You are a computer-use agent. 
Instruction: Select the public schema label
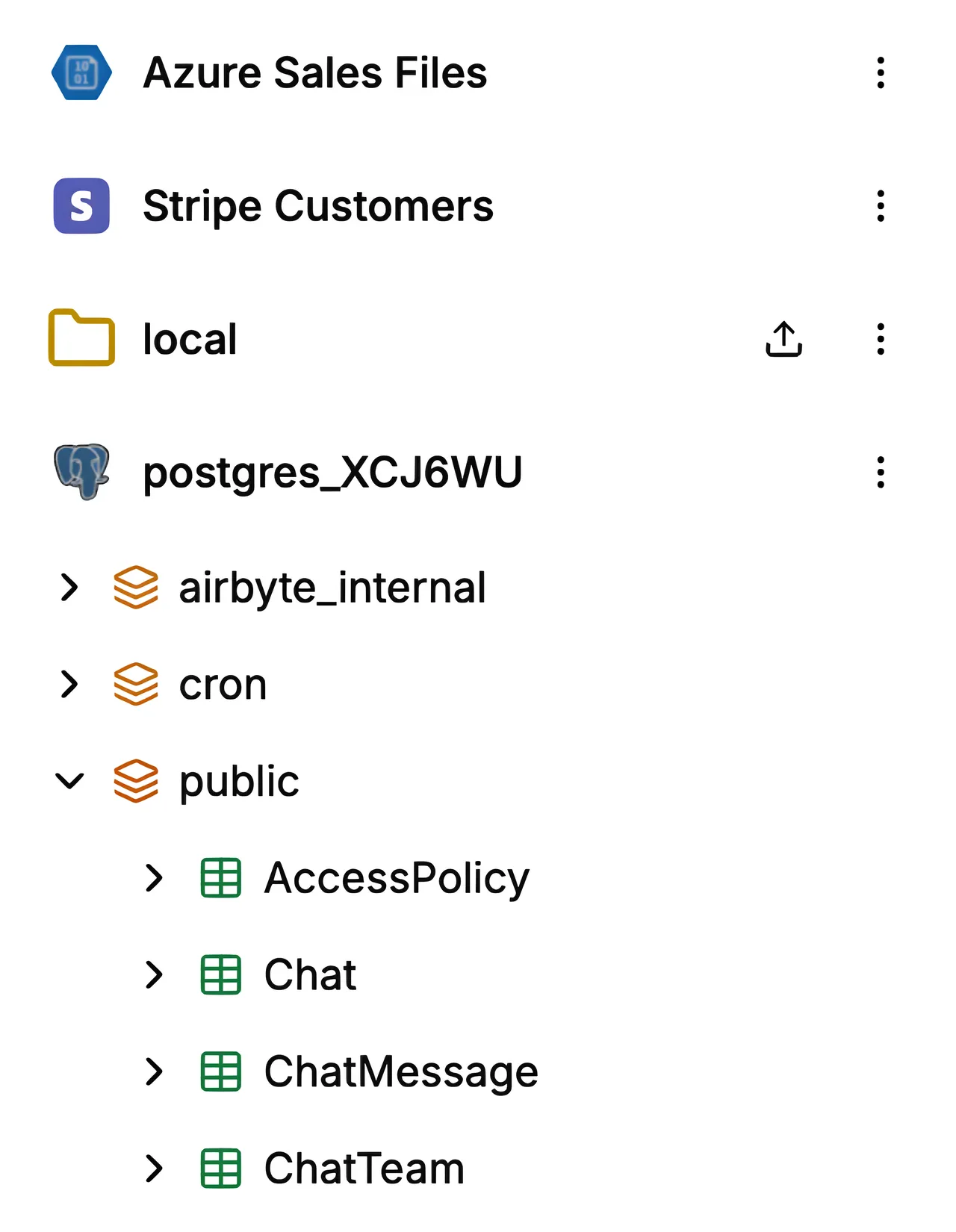[x=239, y=783]
